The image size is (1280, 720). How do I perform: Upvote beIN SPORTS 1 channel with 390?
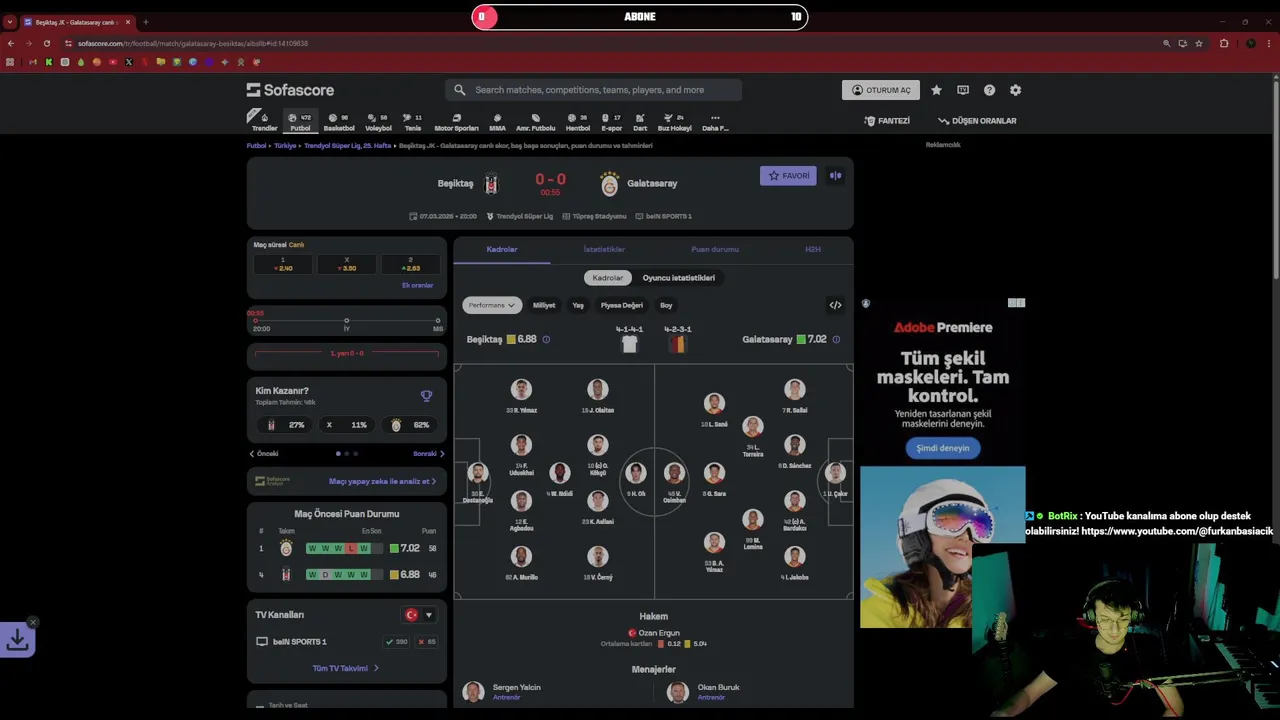396,642
